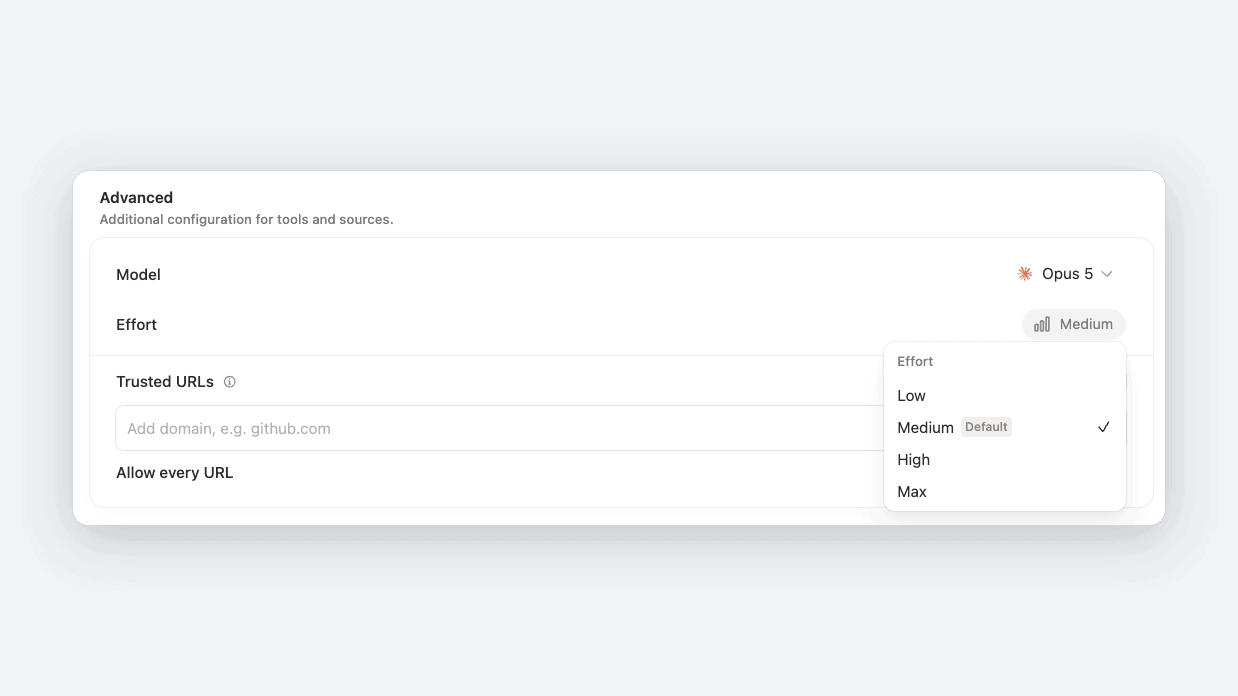Click the Model row label
This screenshot has height=696, width=1238.
coord(138,275)
